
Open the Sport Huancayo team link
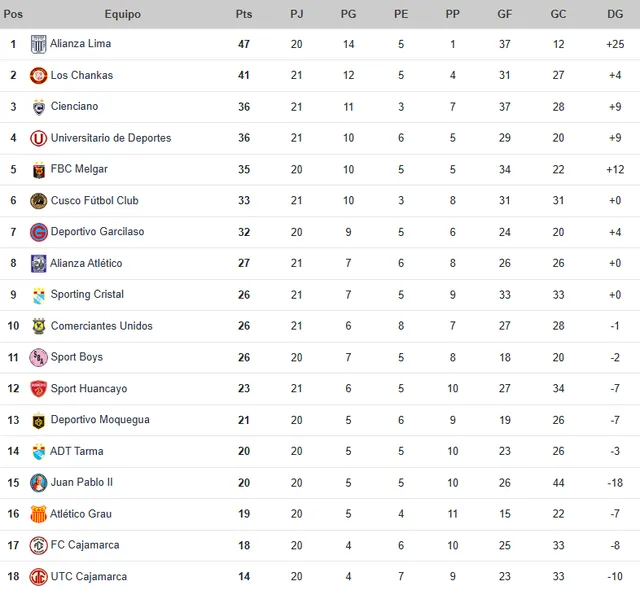click(x=89, y=389)
